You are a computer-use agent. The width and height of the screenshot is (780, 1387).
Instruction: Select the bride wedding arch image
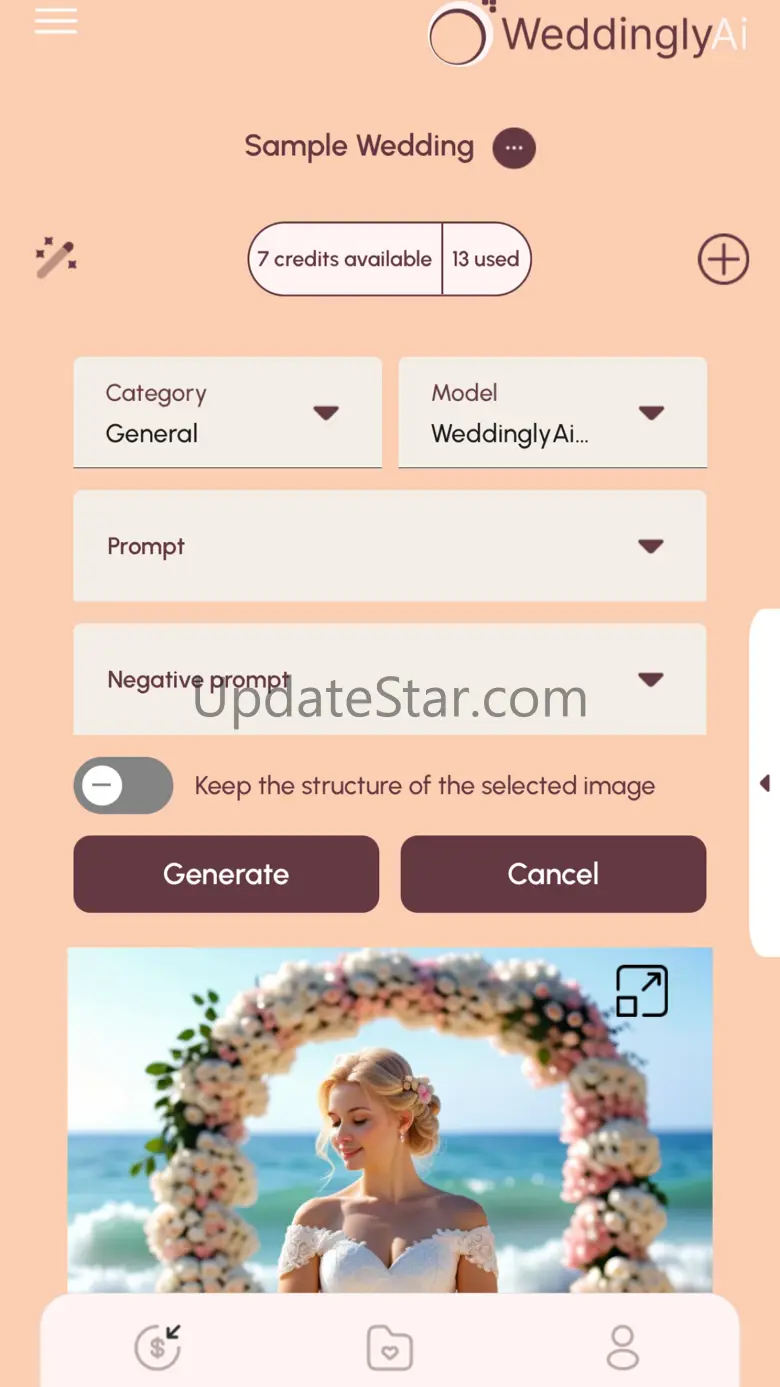pyautogui.click(x=390, y=1120)
